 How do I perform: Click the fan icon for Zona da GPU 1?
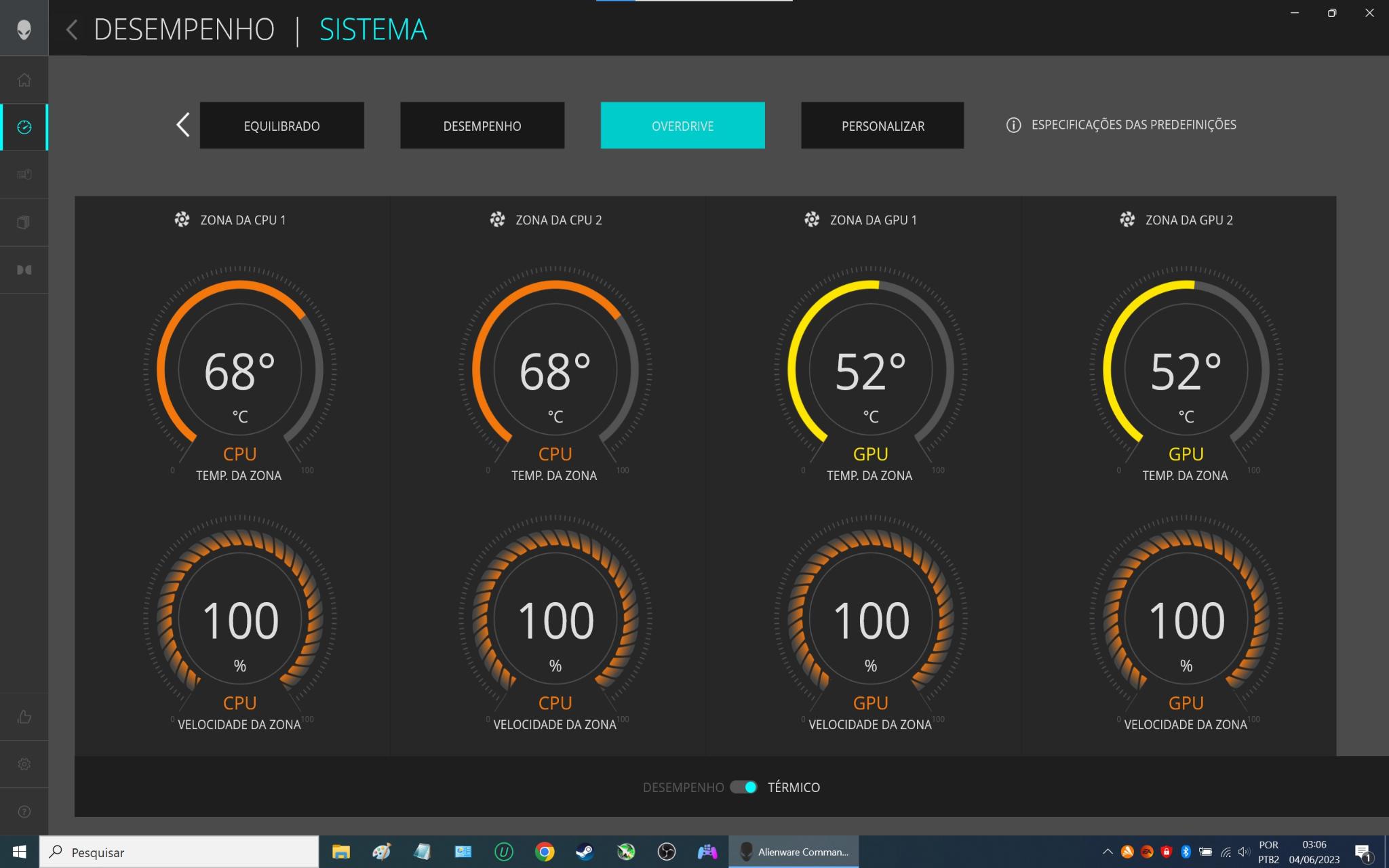tap(812, 220)
